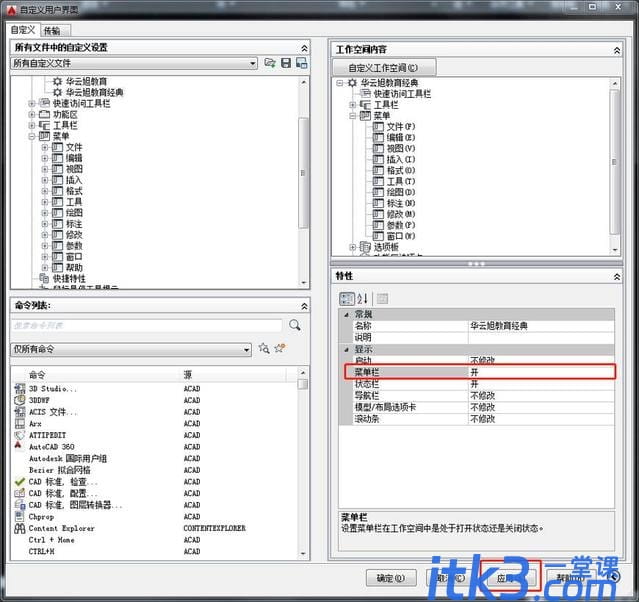Click the 取消(C) button
The image size is (639, 602).
click(451, 578)
